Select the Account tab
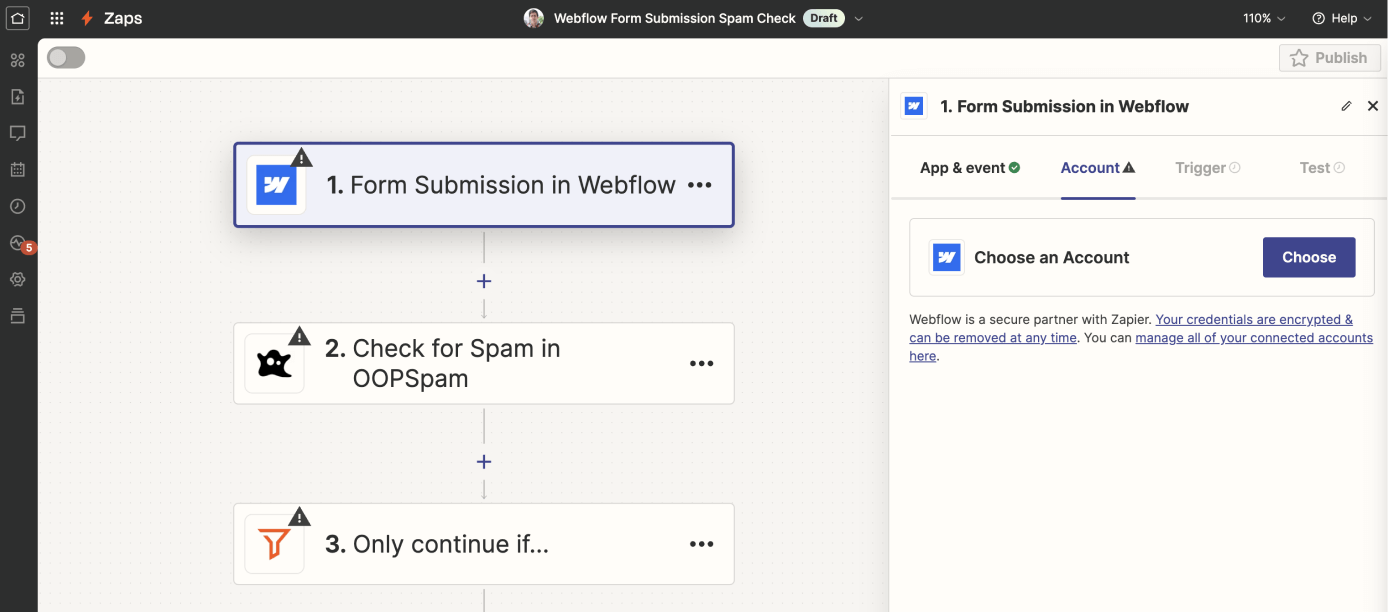 1098,168
